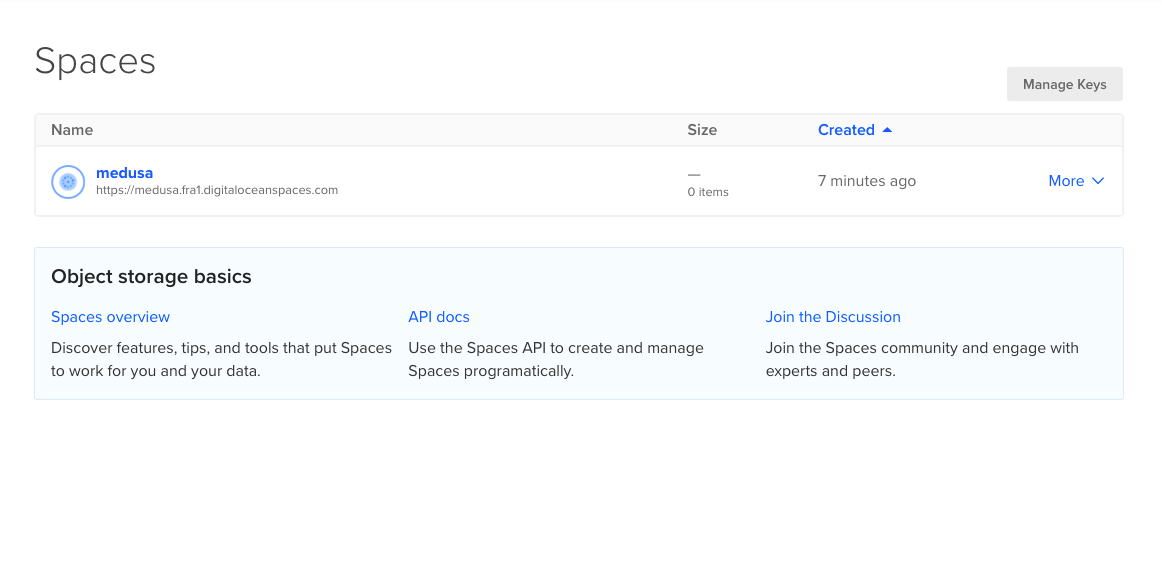Screen dimensions: 1162x586
Task: Open the medusa Space name link
Action: 124,173
